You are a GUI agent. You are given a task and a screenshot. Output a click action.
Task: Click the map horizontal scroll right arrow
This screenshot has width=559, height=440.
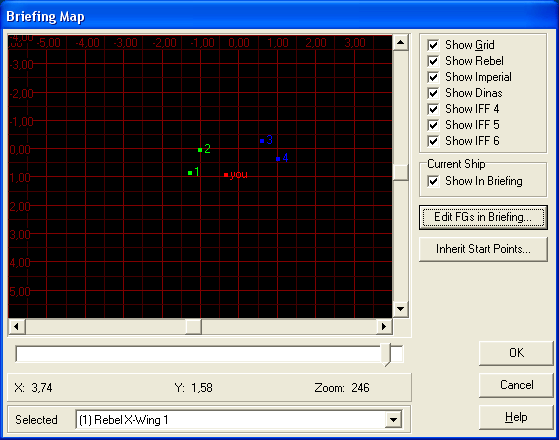[384, 327]
